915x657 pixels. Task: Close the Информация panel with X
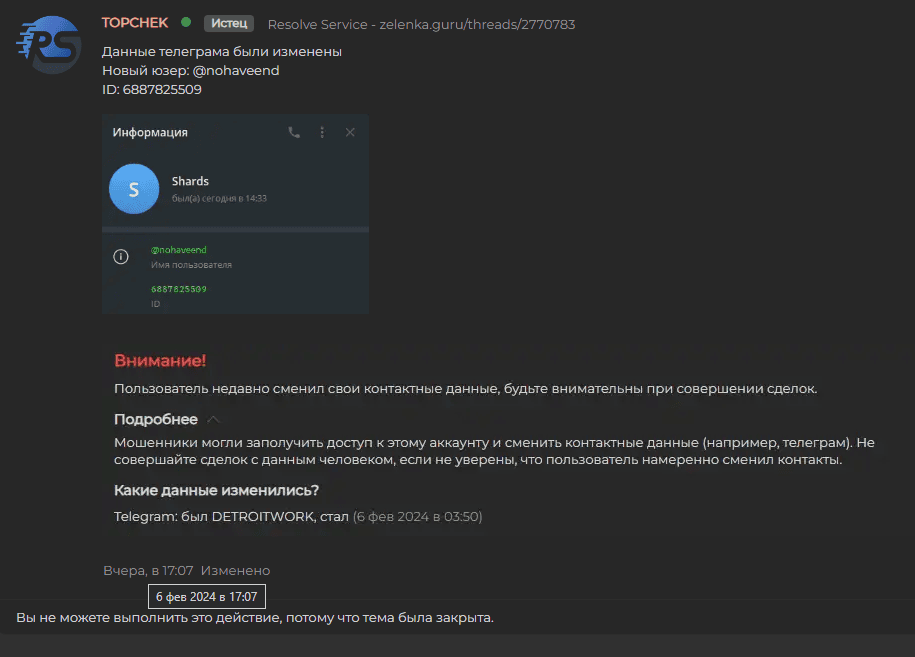click(350, 132)
